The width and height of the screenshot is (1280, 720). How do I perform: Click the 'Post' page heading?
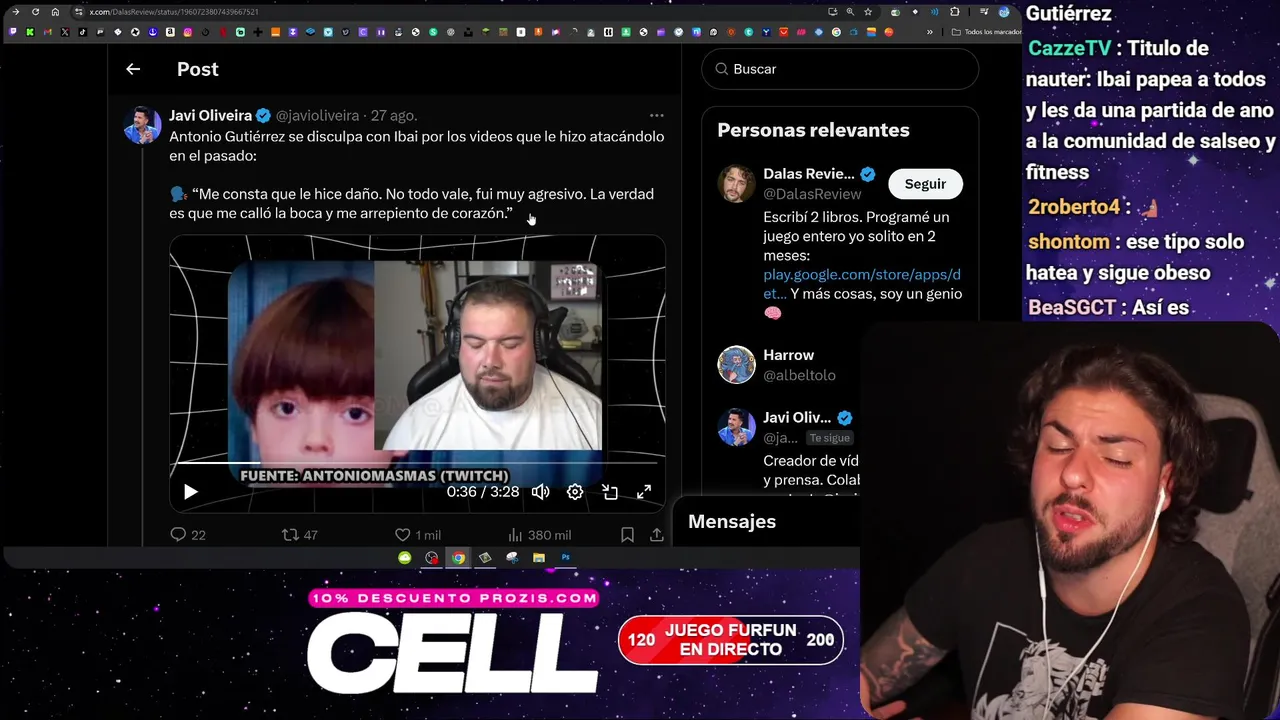pos(197,69)
